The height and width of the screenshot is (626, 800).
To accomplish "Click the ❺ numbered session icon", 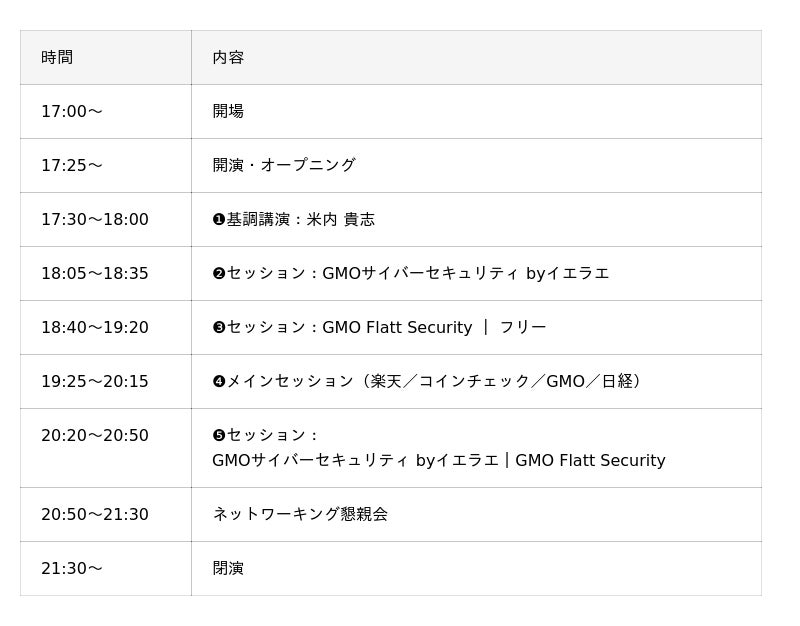I will click(219, 435).
